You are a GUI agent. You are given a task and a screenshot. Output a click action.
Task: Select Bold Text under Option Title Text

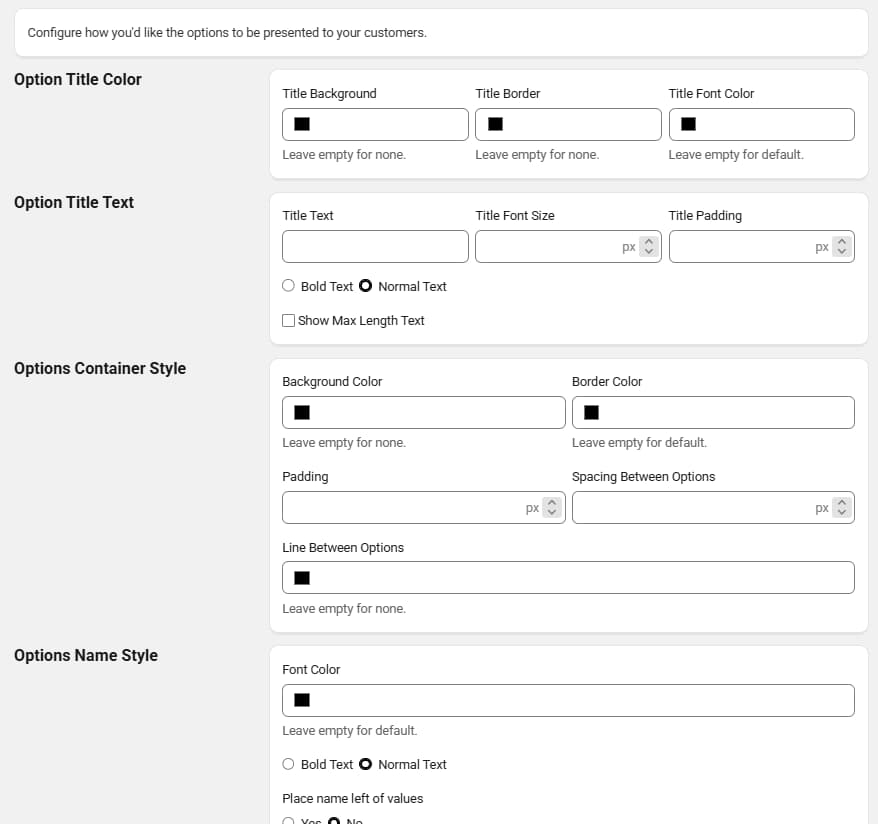pos(288,286)
